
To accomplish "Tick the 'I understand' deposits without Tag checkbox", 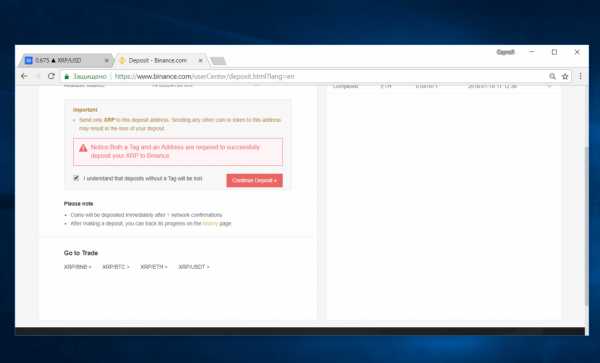I will (76, 178).
